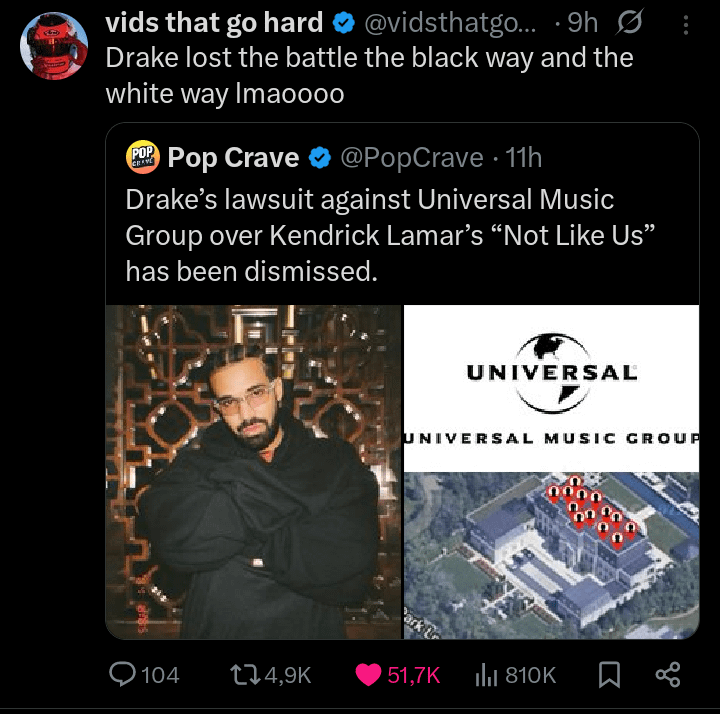Viewport: 720px width, 714px height.
Task: Click the blue verified badge beside Pop Crave
Action: pyautogui.click(x=320, y=157)
